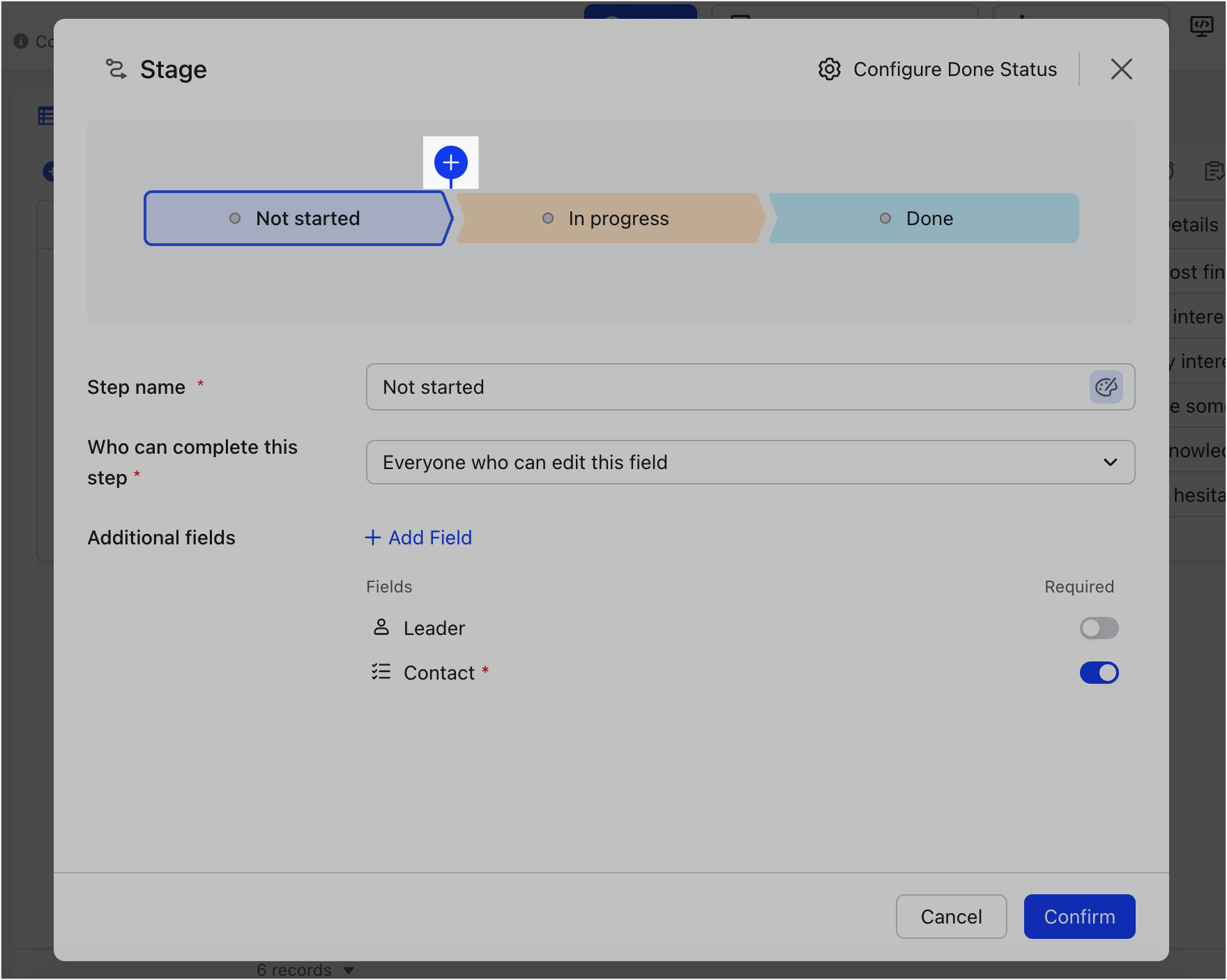Click the info icon in the top-left corner
Viewport: 1227px width, 980px height.
(x=21, y=41)
